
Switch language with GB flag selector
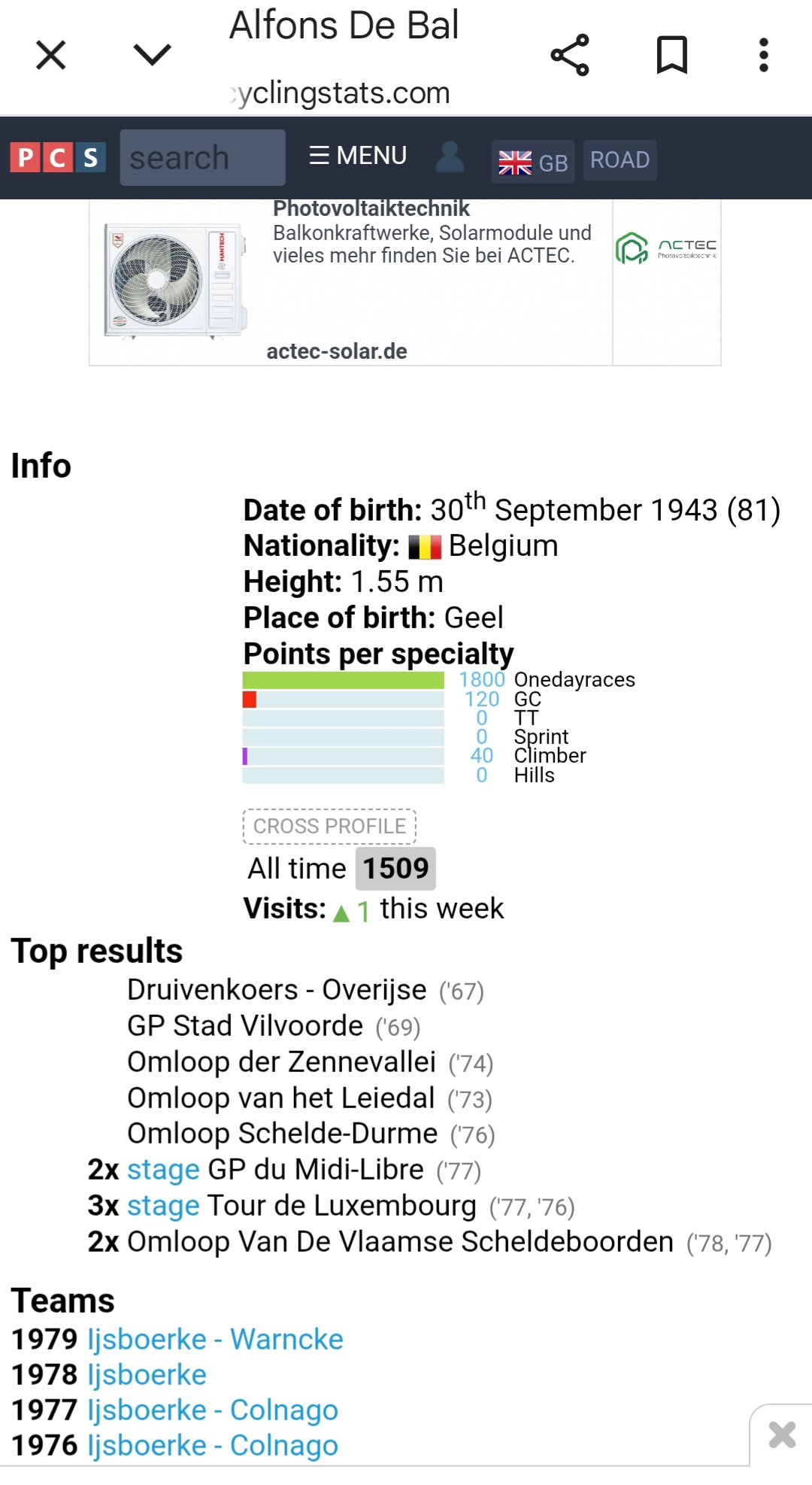tap(533, 161)
